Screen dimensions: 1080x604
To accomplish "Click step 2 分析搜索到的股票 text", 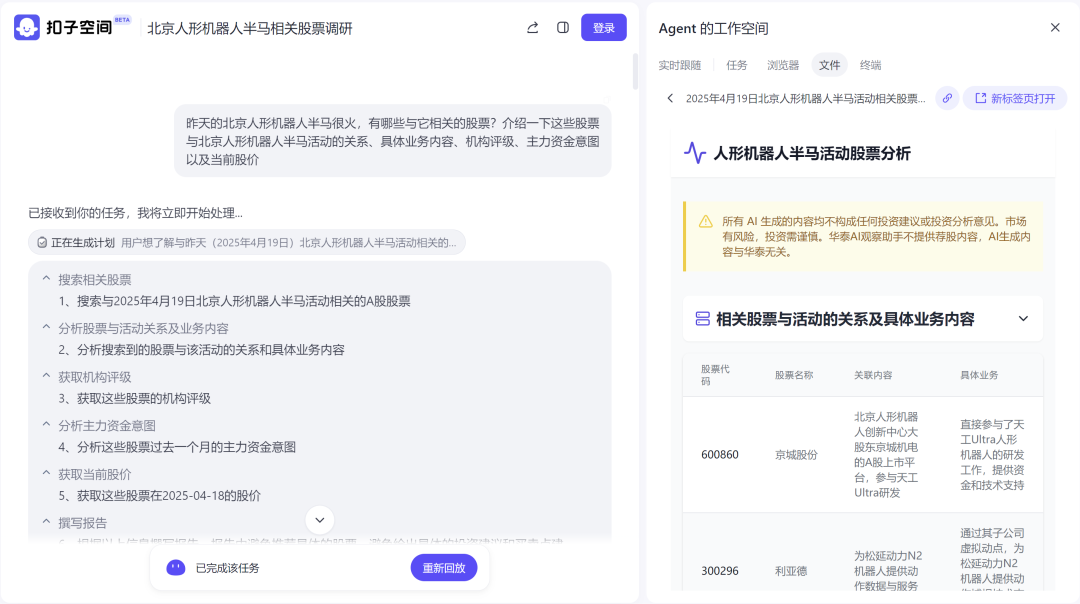I will click(x=201, y=350).
